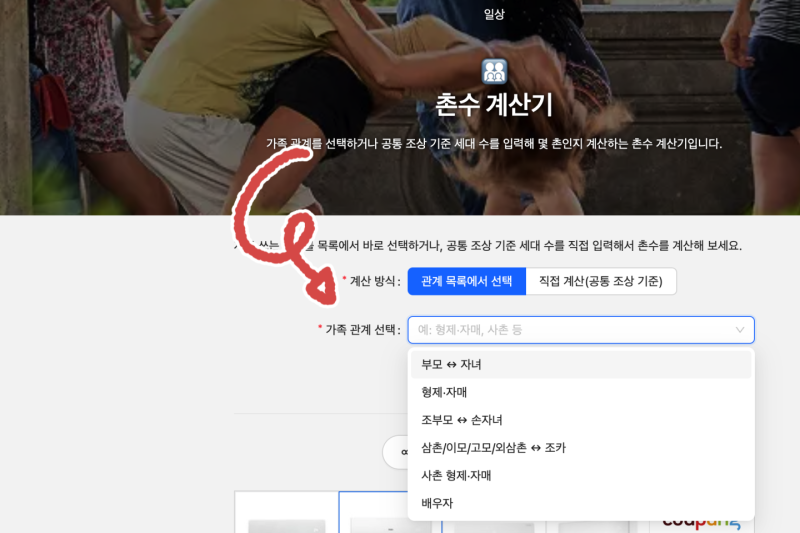Click the Coupang ad banner logo
The image size is (800, 533).
pyautogui.click(x=702, y=523)
